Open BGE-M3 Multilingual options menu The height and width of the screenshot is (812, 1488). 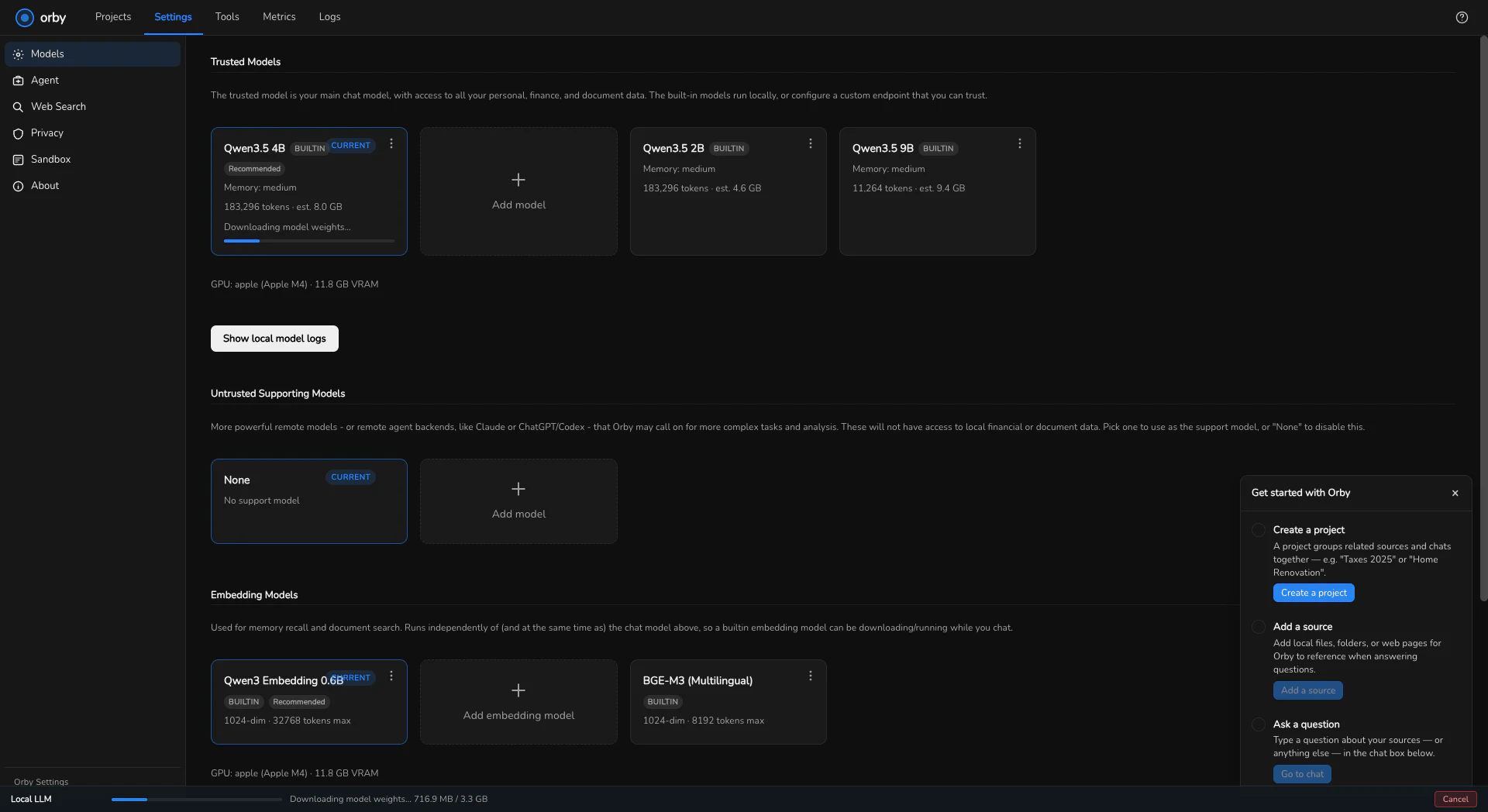pos(811,676)
